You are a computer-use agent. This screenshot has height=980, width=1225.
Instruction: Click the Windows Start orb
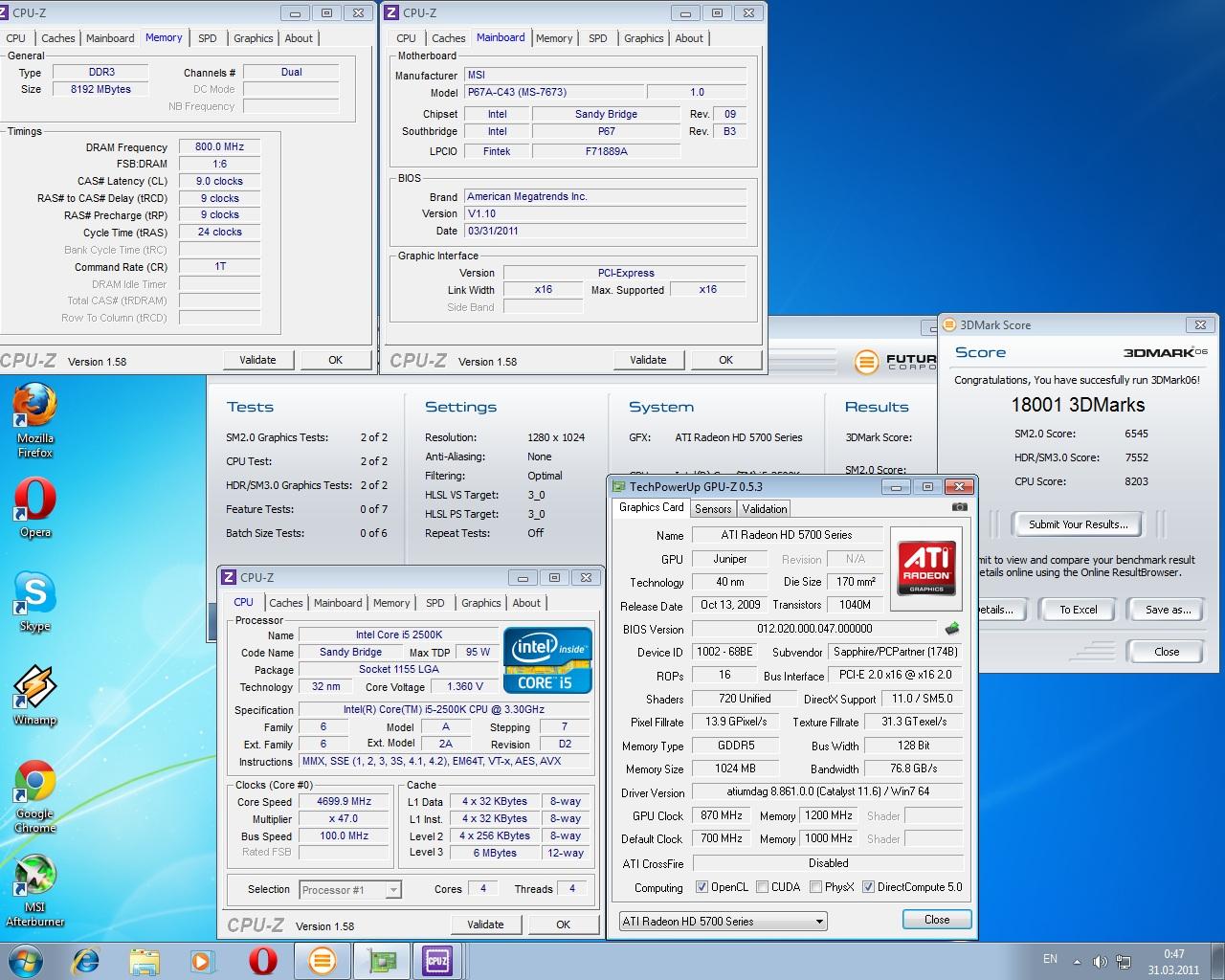[x=25, y=961]
